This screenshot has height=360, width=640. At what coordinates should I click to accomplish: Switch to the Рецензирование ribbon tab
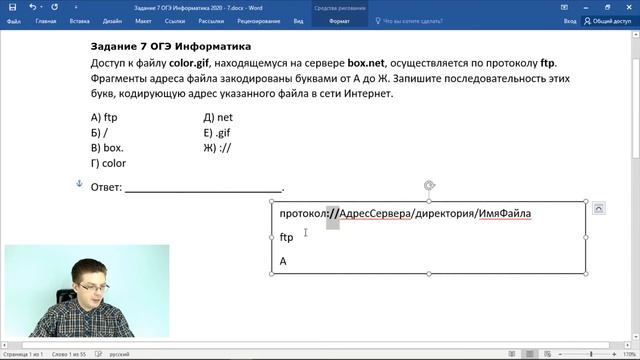(x=259, y=21)
